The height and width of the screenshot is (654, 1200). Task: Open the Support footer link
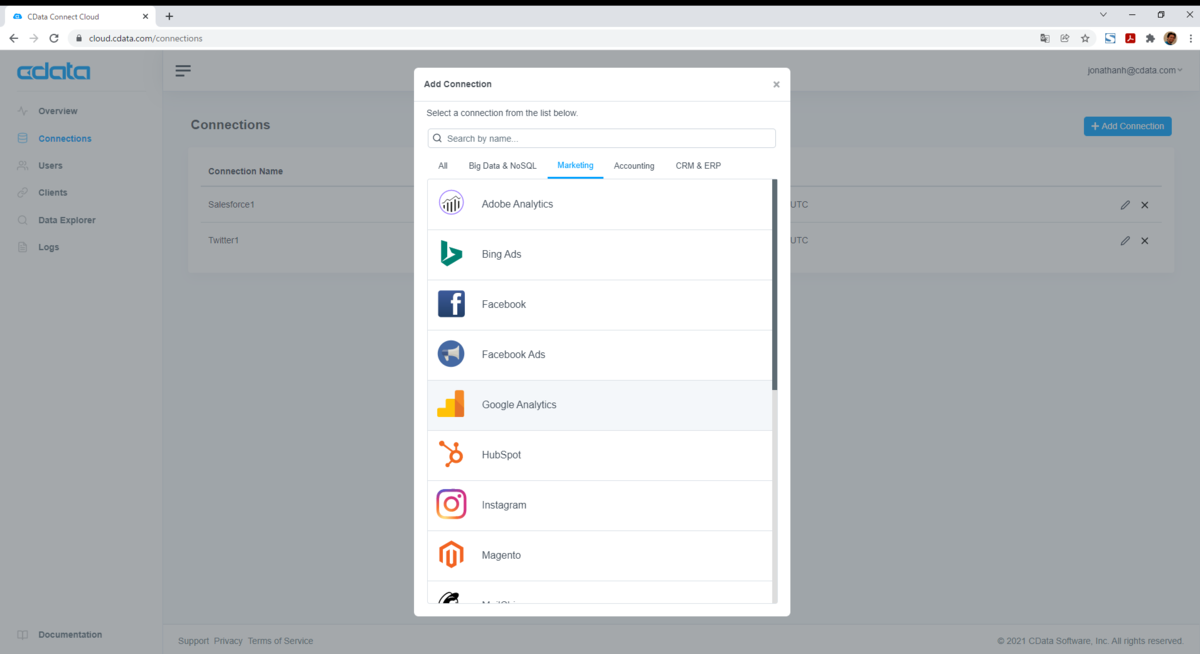point(193,641)
